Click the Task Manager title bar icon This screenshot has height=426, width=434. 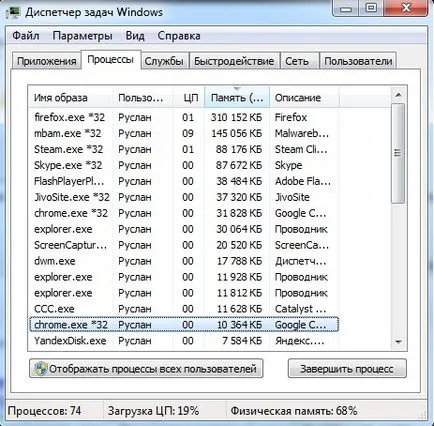14,12
